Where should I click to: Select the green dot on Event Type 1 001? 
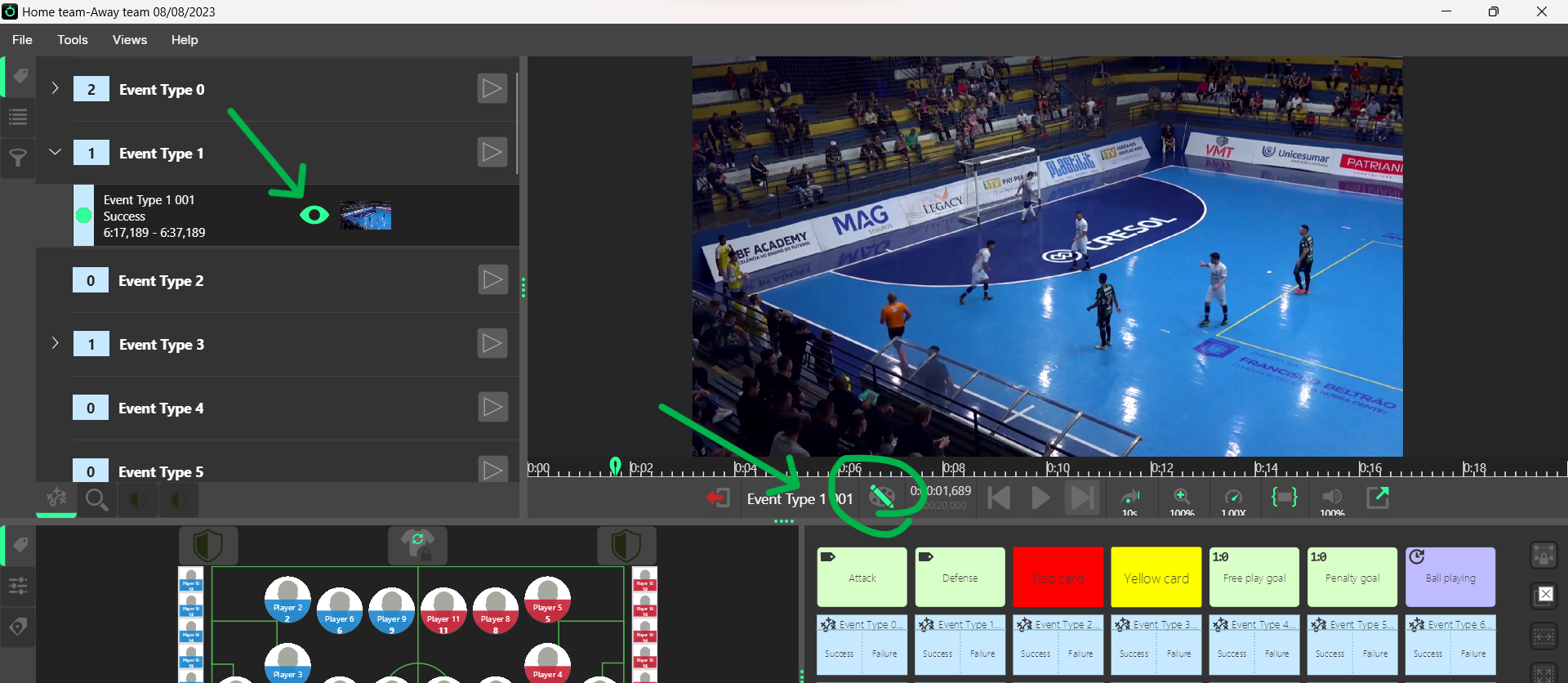84,216
